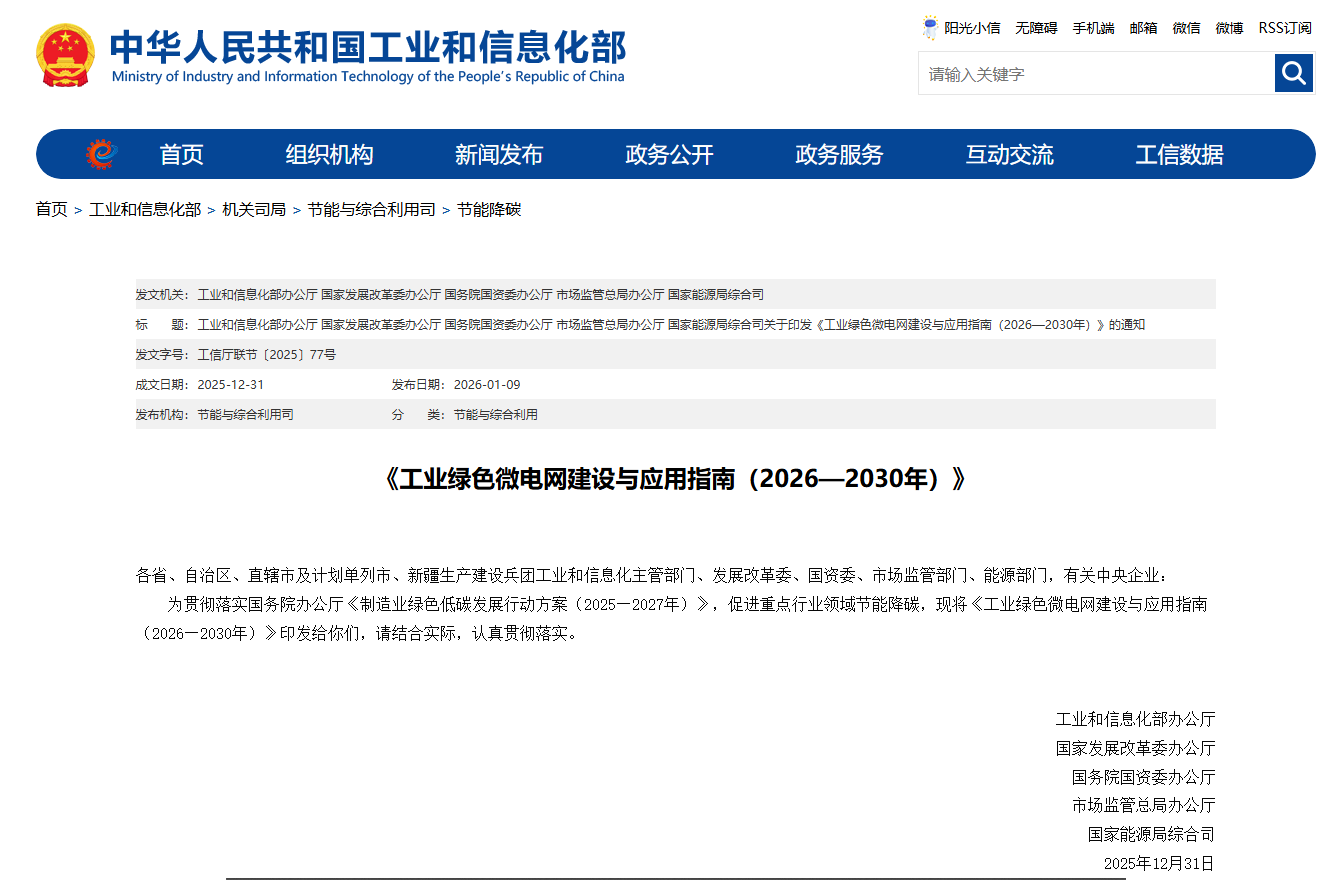The height and width of the screenshot is (880, 1324).
Task: Click signature line 国家能源局综合司
Action: (x=1151, y=834)
